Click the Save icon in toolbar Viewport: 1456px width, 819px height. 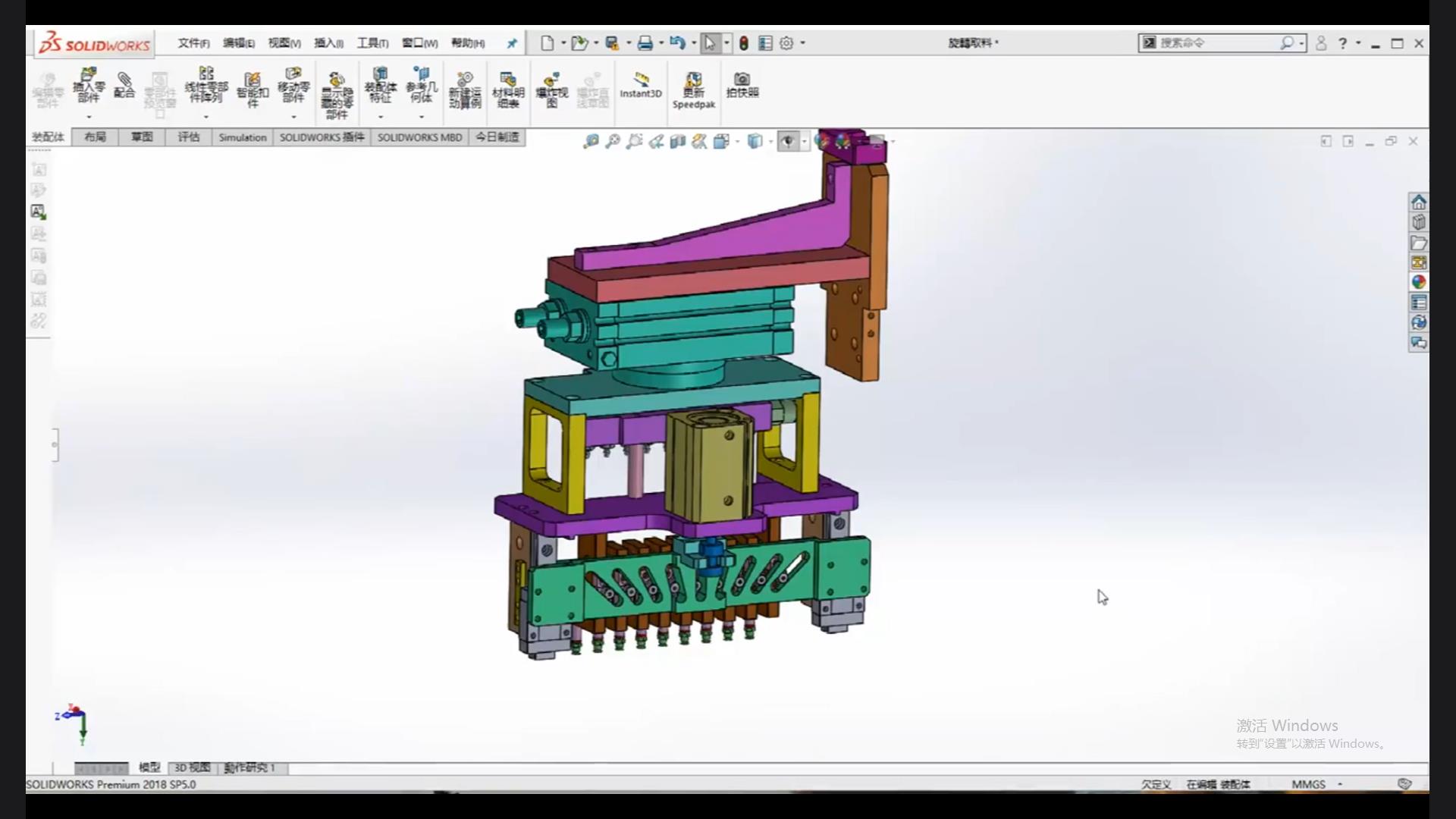pyautogui.click(x=612, y=43)
